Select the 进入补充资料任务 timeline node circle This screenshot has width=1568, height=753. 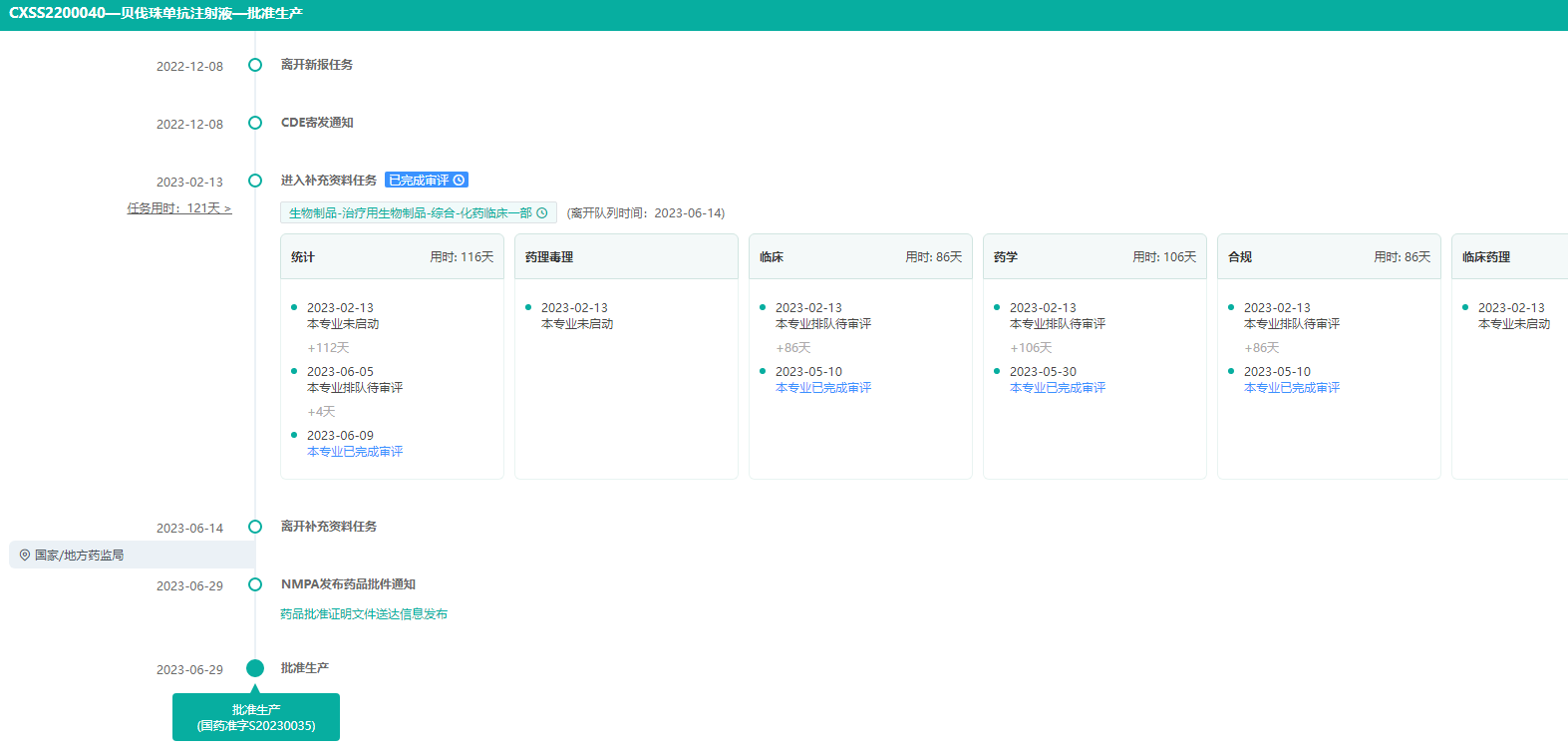click(255, 181)
